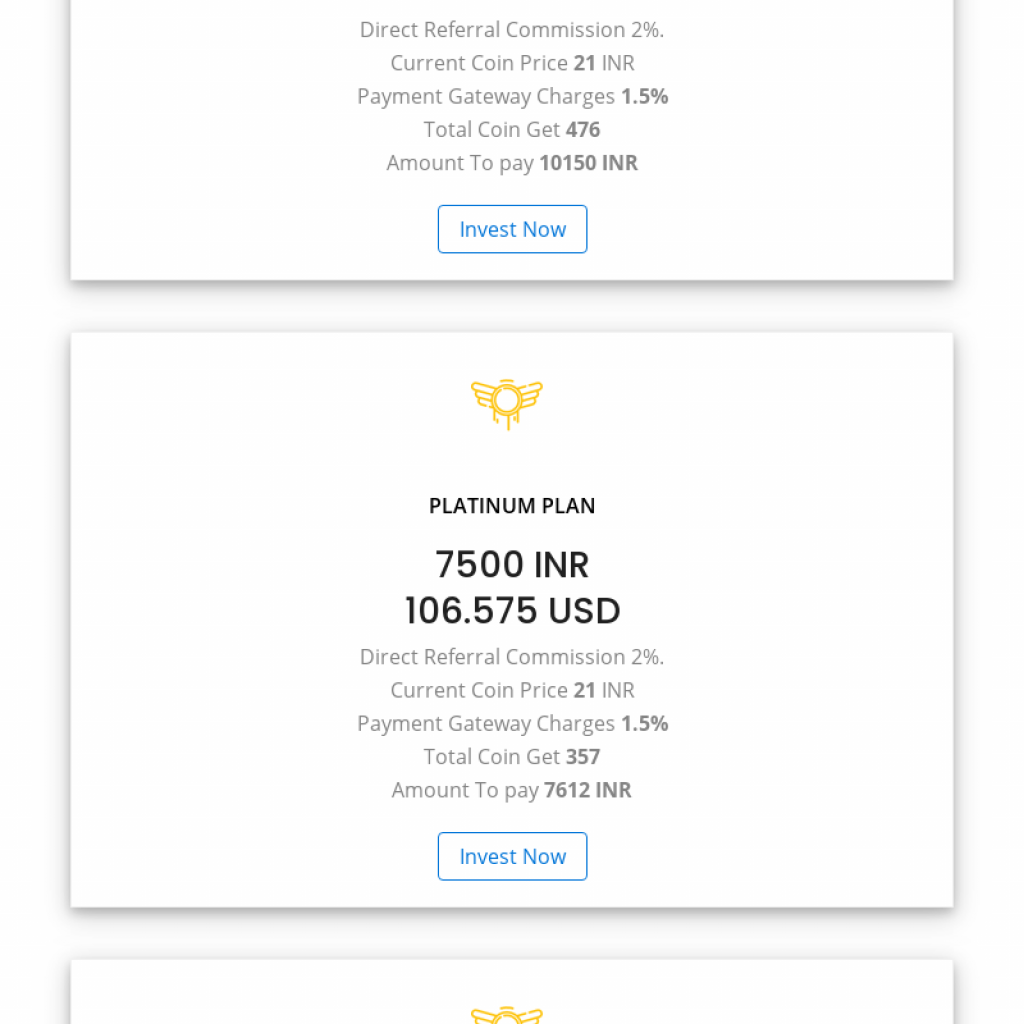This screenshot has height=1024, width=1024.
Task: Click the Amount To pay 10150 INR line
Action: point(512,163)
